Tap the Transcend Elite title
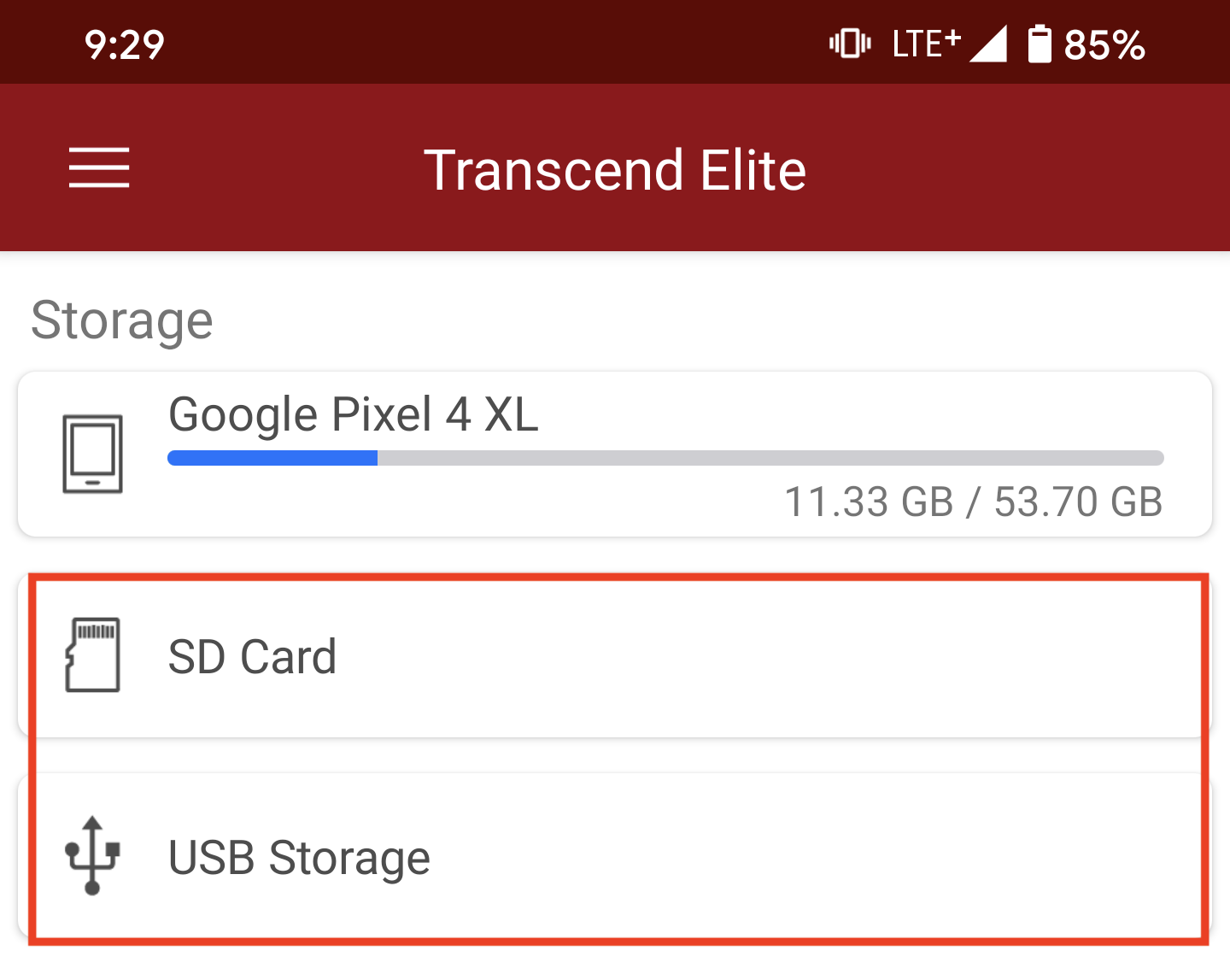Screen dimensions: 1230x980 tap(615, 169)
